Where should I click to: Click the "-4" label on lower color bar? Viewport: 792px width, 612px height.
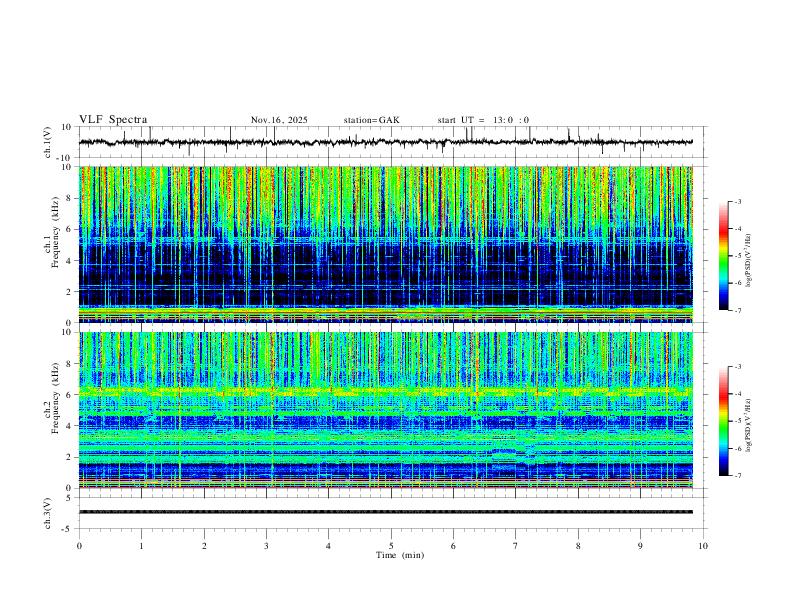coord(738,394)
